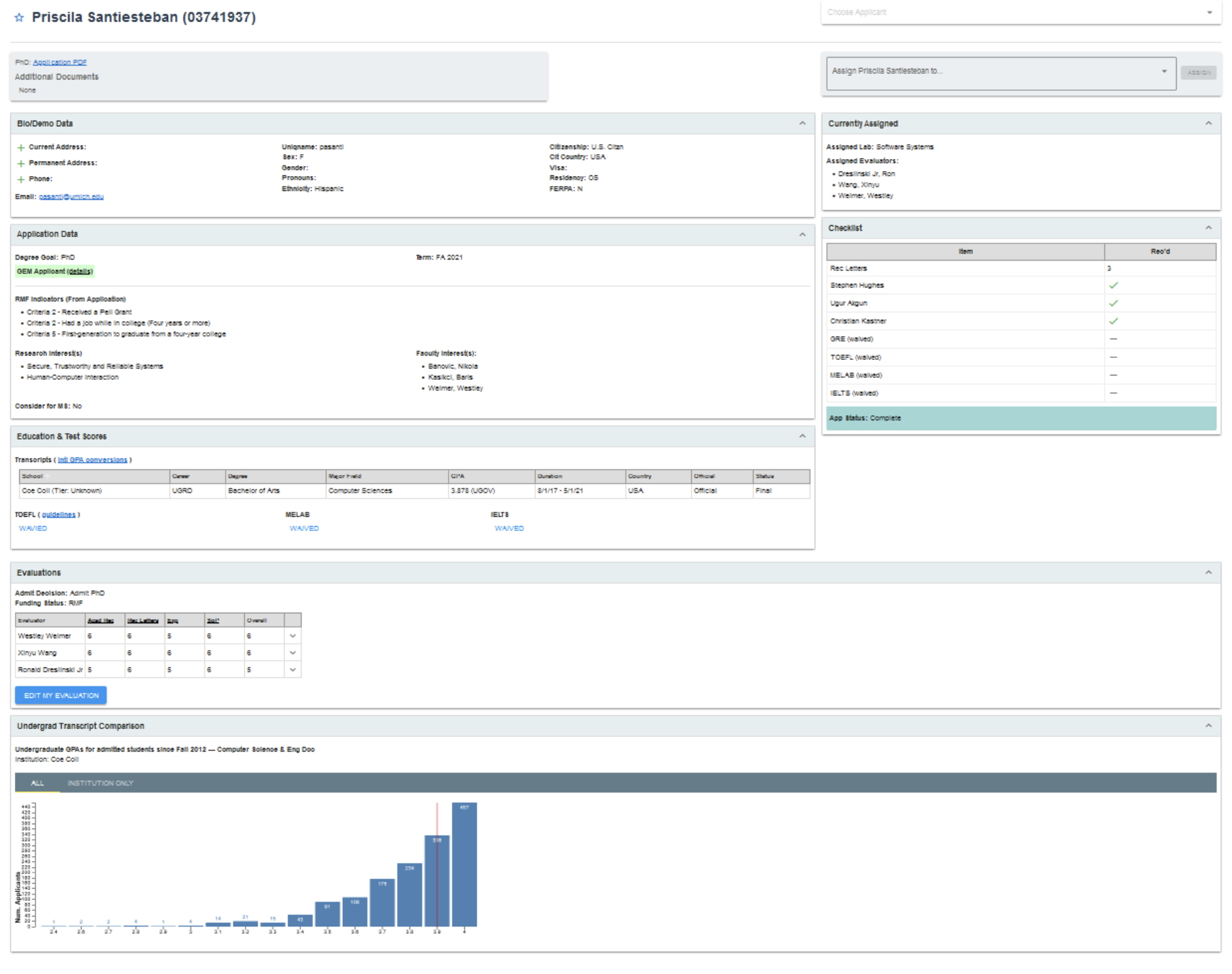1232x974 pixels.
Task: Select the ALL tab in GPA chart
Action: [x=38, y=783]
